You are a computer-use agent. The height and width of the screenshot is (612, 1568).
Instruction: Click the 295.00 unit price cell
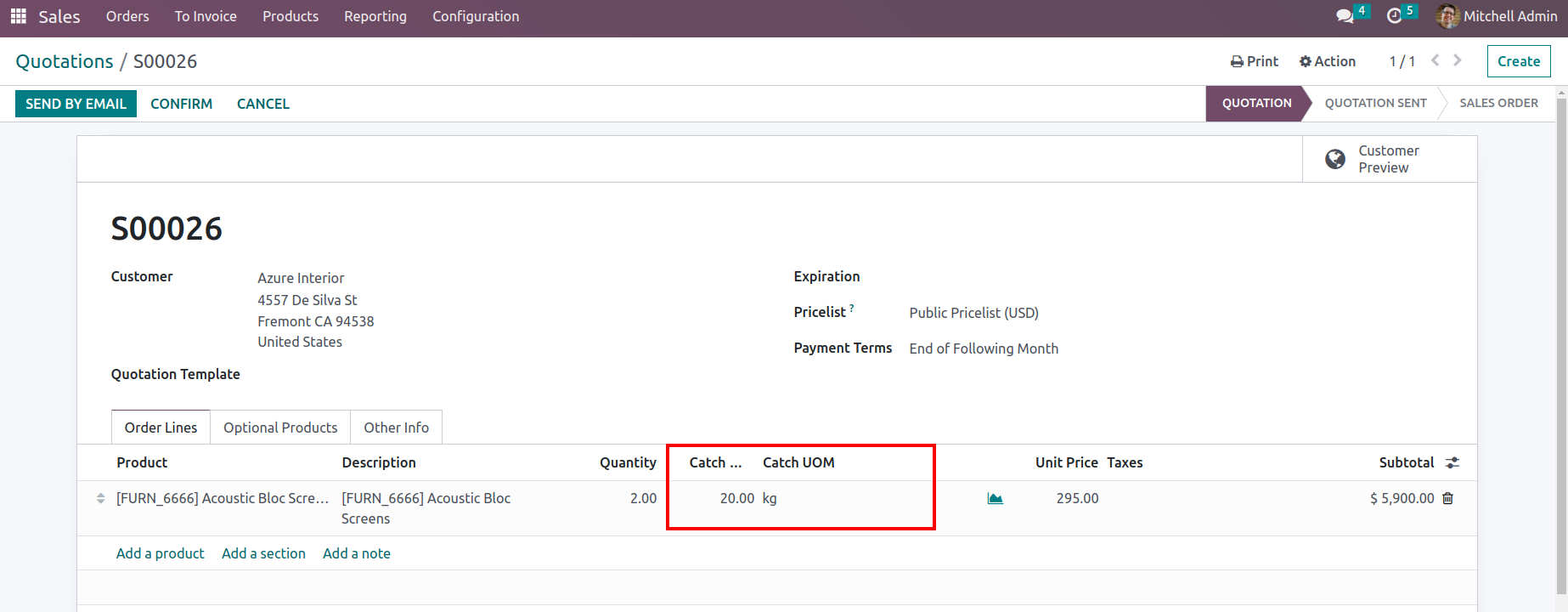coord(1078,498)
